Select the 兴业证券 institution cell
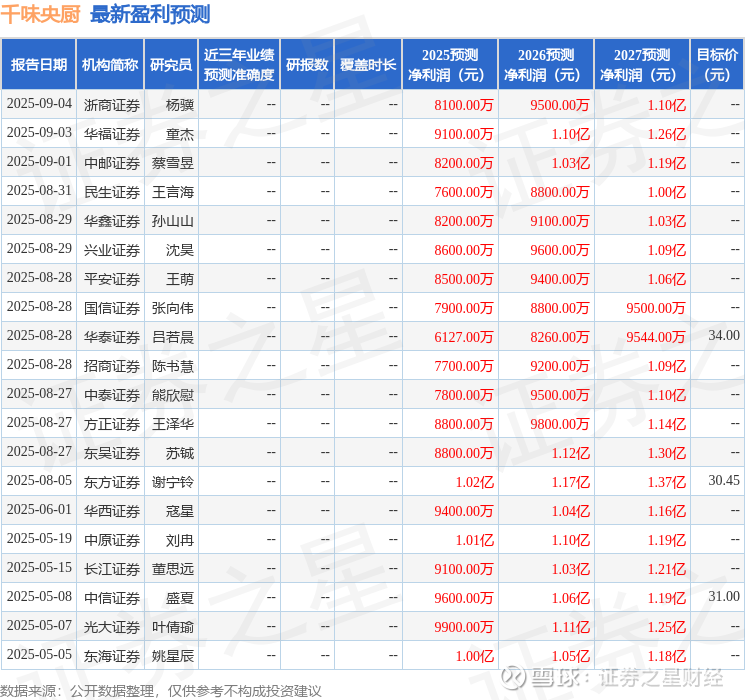 112,249
